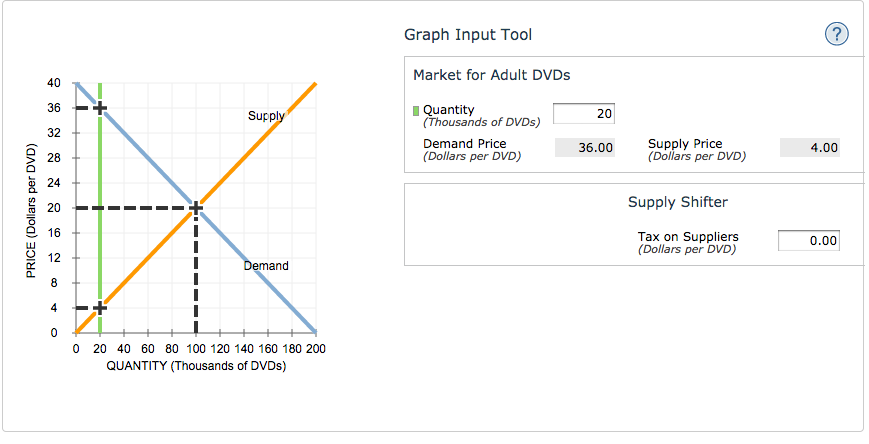Click the Demand curve label

266,266
